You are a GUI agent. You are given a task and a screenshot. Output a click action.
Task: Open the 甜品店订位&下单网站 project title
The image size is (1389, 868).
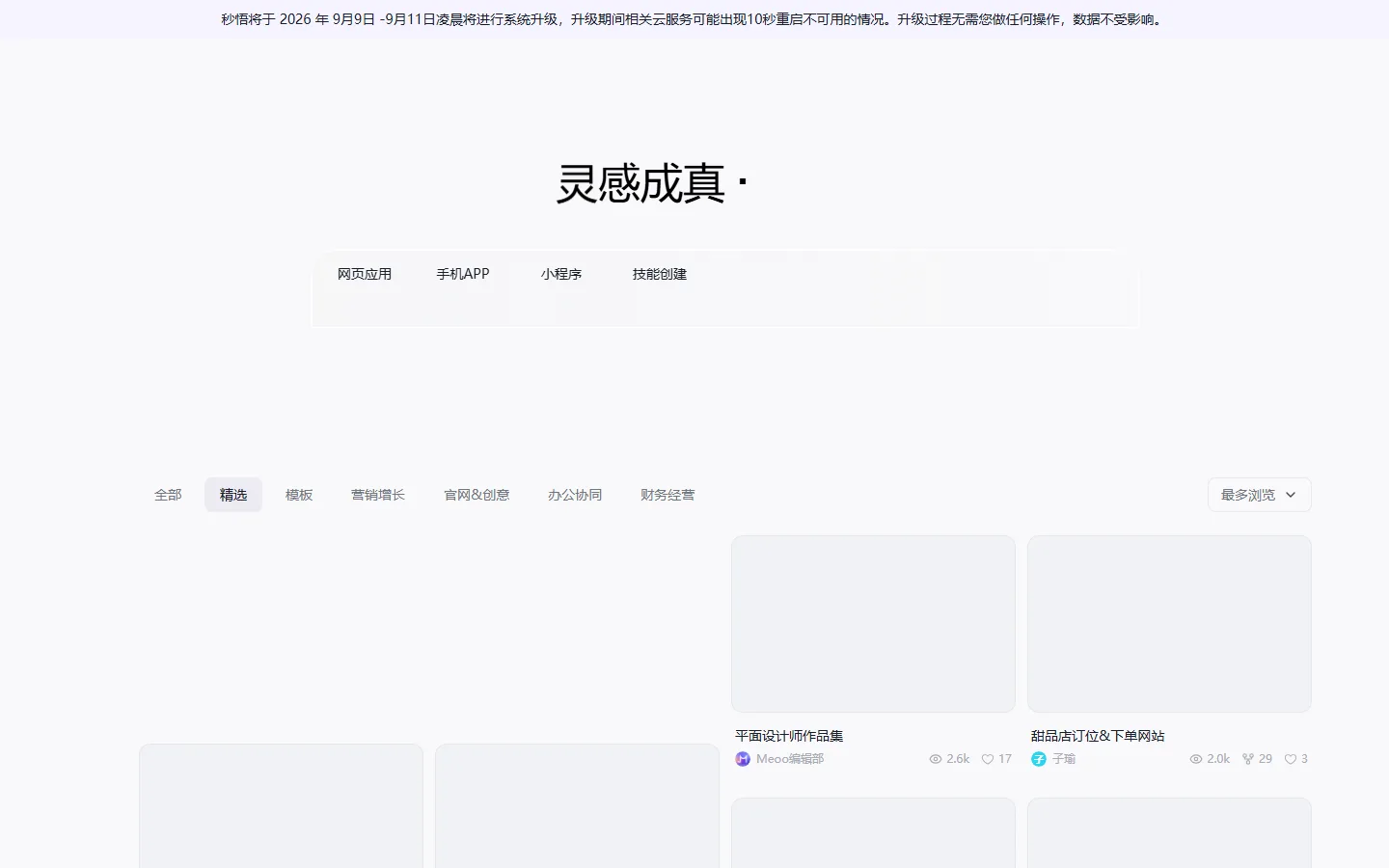click(x=1098, y=736)
